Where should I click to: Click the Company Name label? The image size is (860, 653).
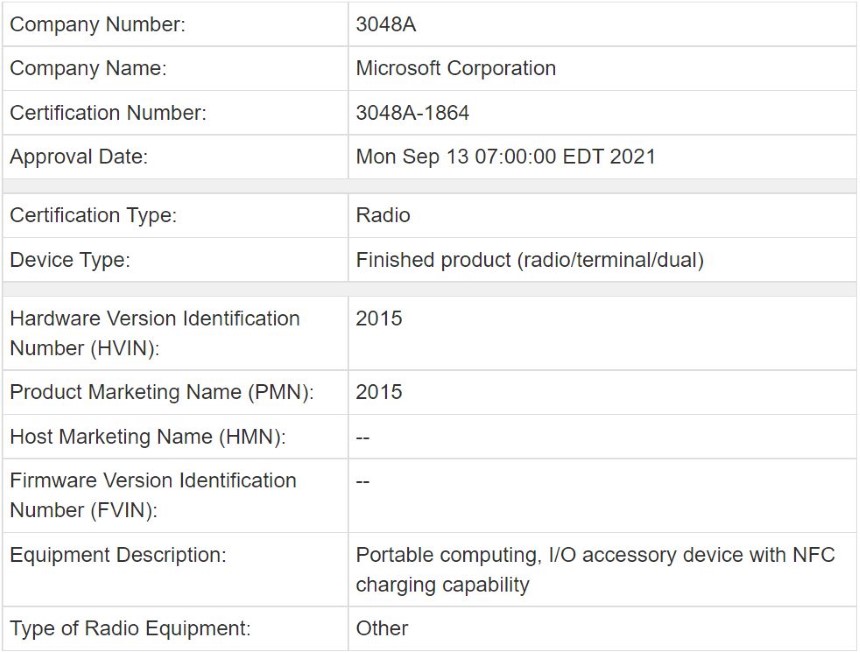point(88,68)
